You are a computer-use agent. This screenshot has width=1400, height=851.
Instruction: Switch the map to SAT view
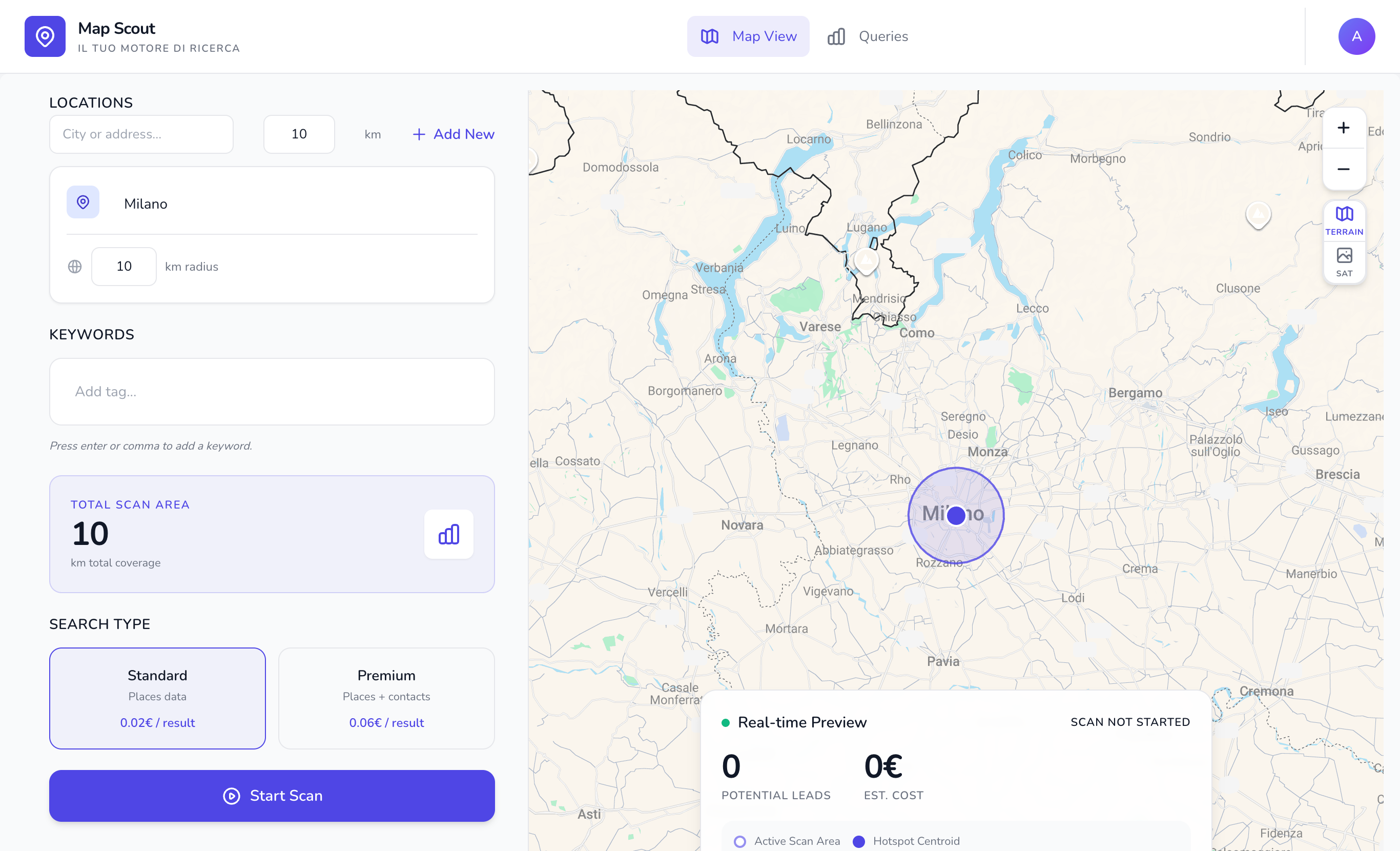1344,260
